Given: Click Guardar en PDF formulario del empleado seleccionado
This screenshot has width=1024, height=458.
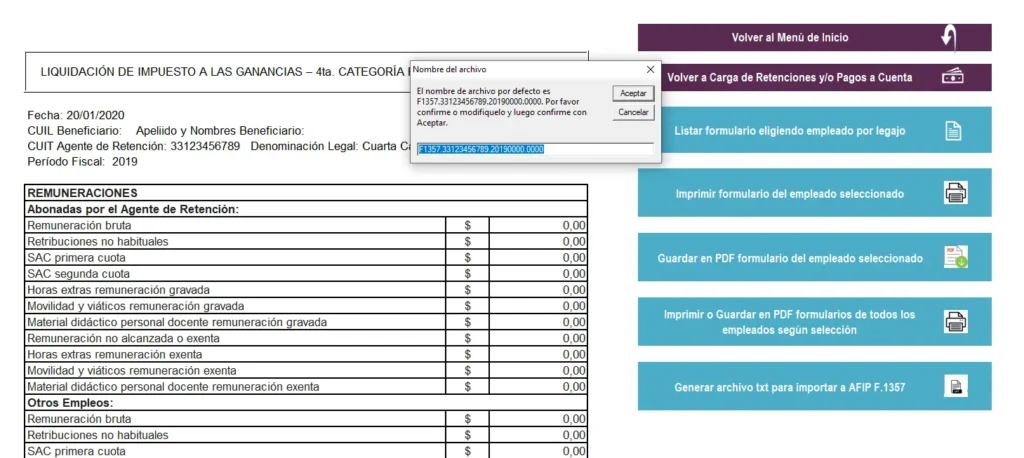Looking at the screenshot, I should 814,257.
